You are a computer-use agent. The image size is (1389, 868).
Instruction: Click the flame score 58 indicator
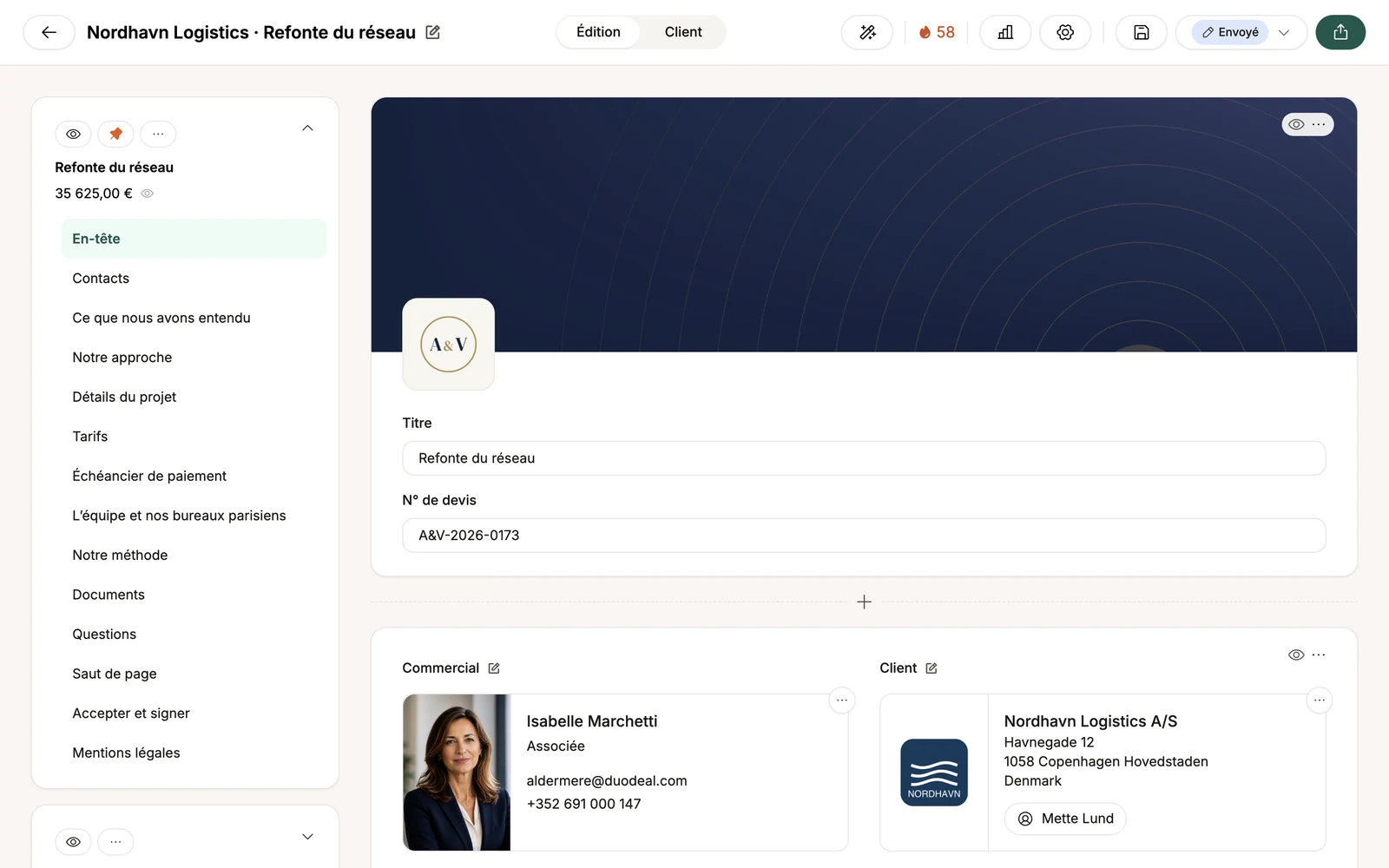click(937, 32)
